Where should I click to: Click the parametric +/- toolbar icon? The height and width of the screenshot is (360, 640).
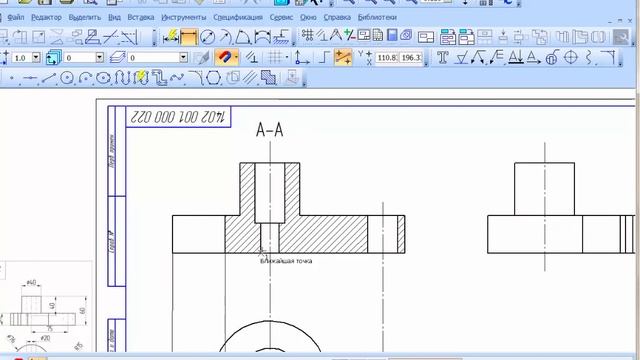349,36
